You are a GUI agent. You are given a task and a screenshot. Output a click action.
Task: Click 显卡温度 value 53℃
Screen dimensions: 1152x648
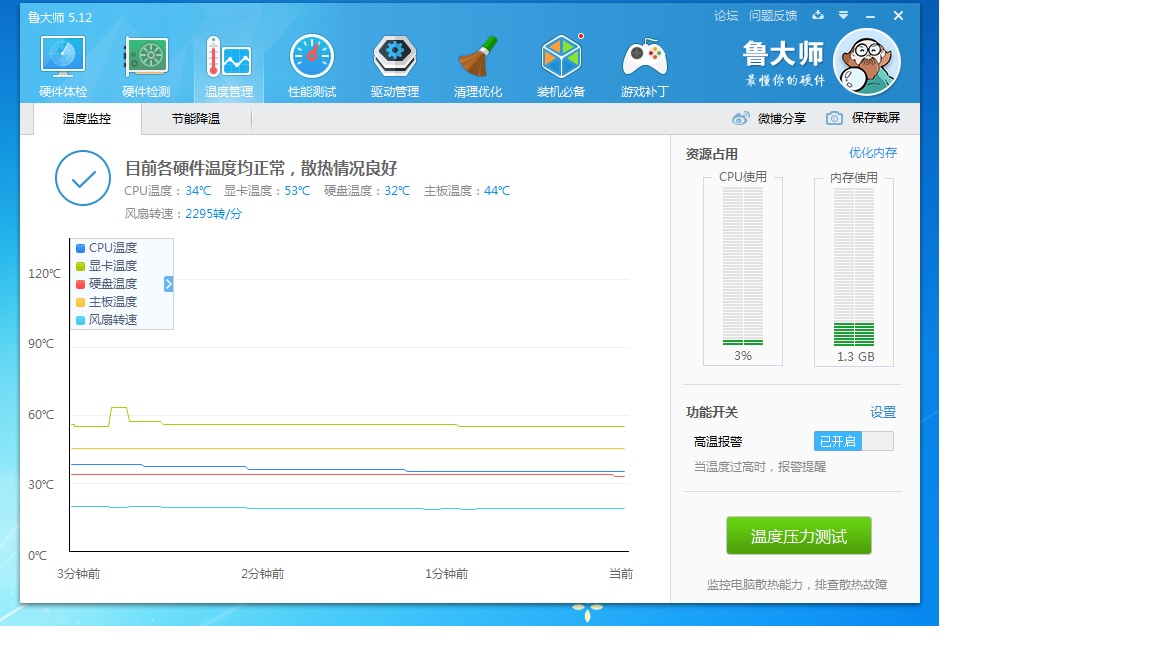pyautogui.click(x=298, y=190)
